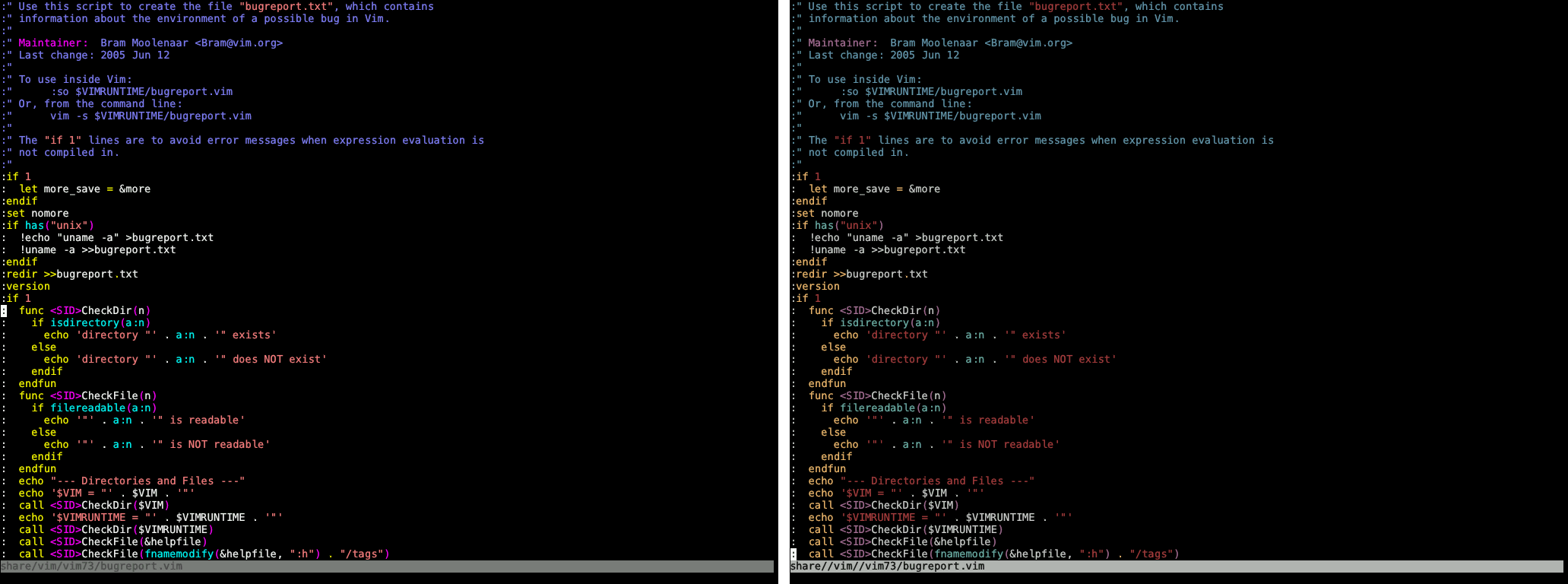
Task: Click the Bram@vim.org email in left pane
Action: pyautogui.click(x=239, y=43)
